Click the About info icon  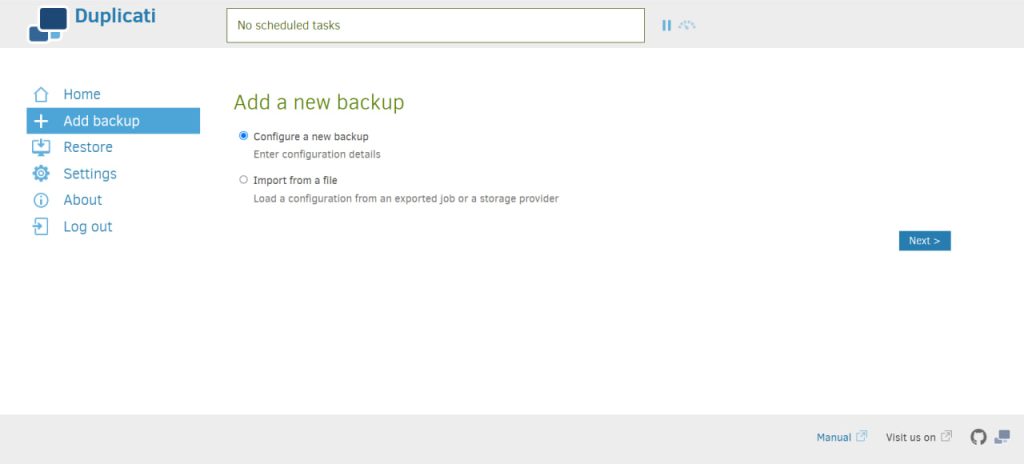click(41, 200)
